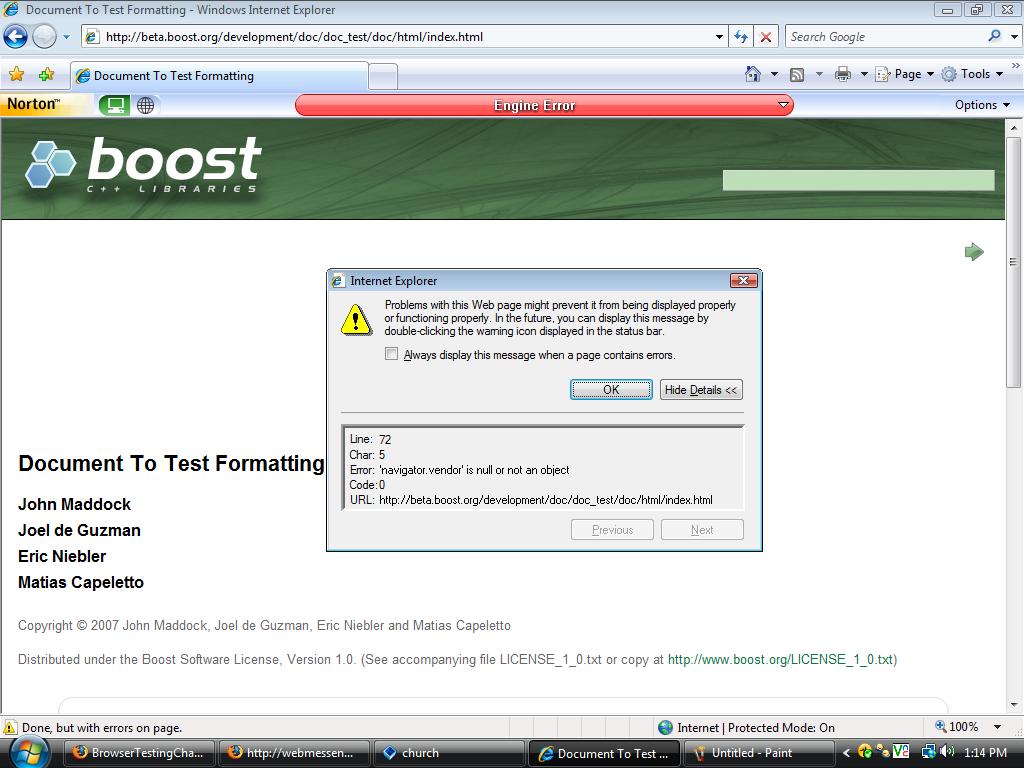Click the search magnifier icon
The image size is (1024, 768).
click(994, 37)
